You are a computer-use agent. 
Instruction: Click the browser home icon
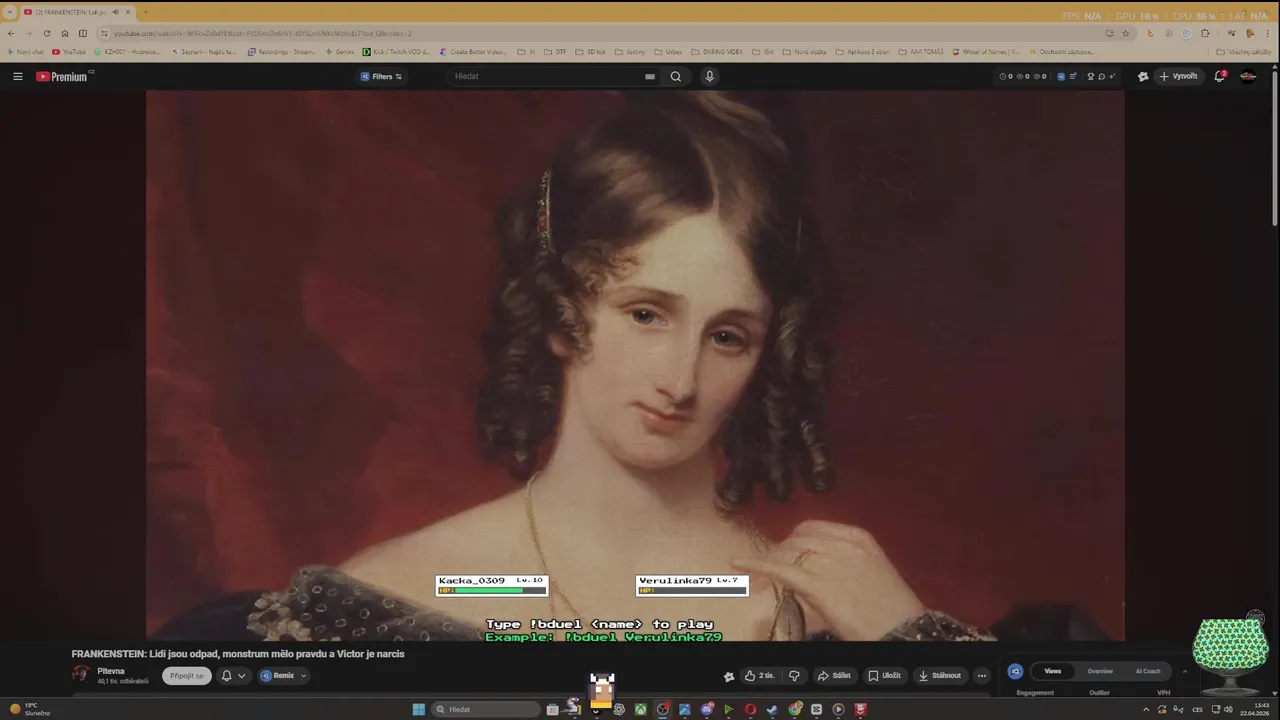65,33
